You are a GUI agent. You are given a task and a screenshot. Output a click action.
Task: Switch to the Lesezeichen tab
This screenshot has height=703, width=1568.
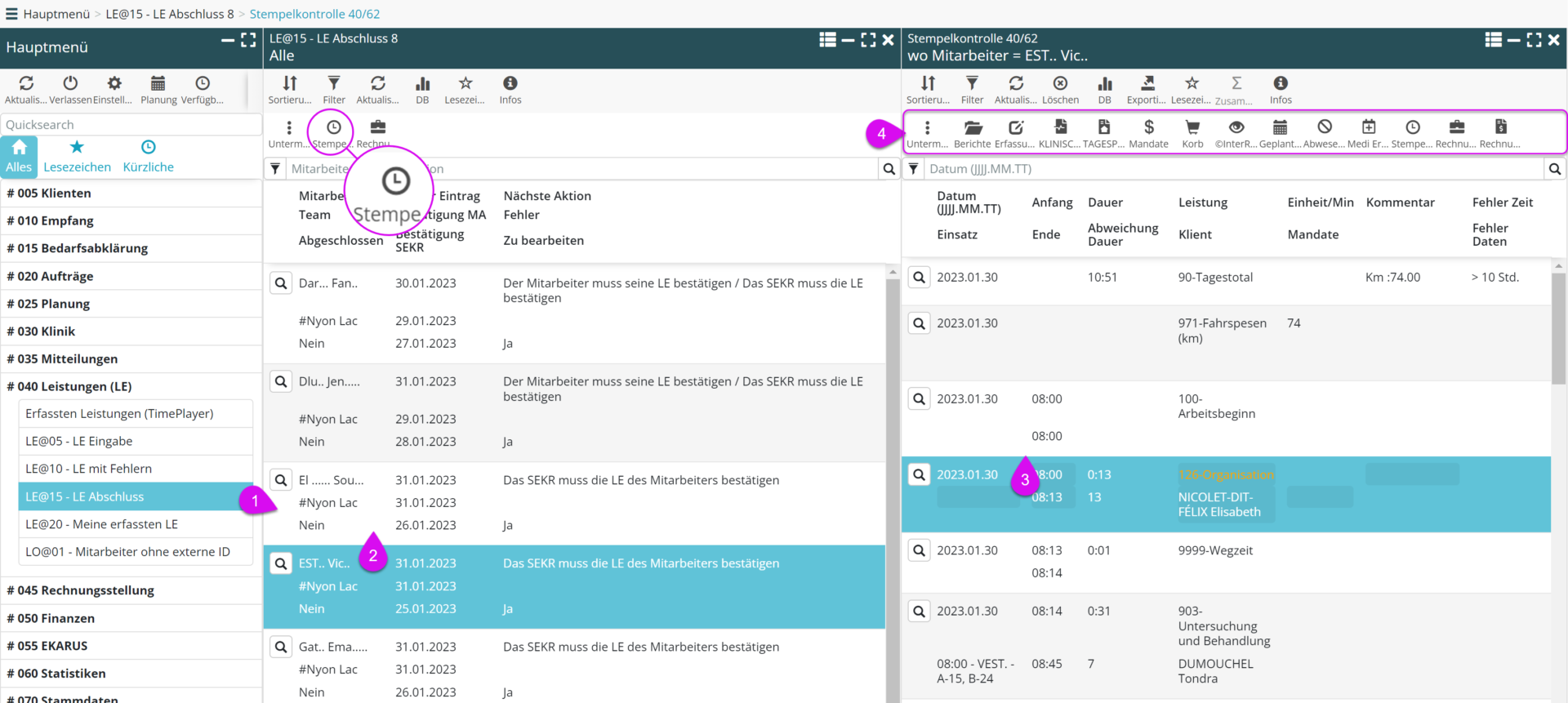77,155
